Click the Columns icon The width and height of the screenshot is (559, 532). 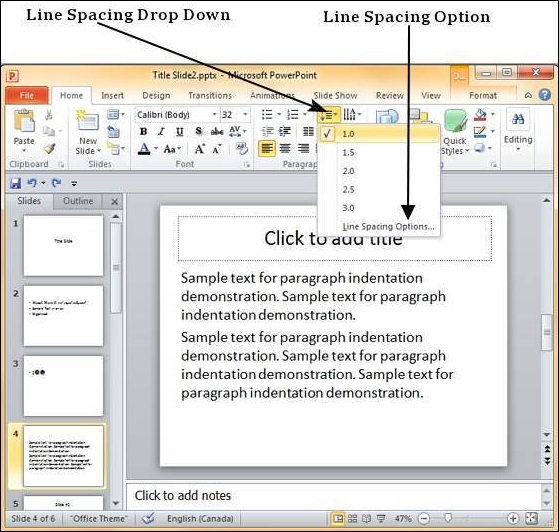coord(308,132)
